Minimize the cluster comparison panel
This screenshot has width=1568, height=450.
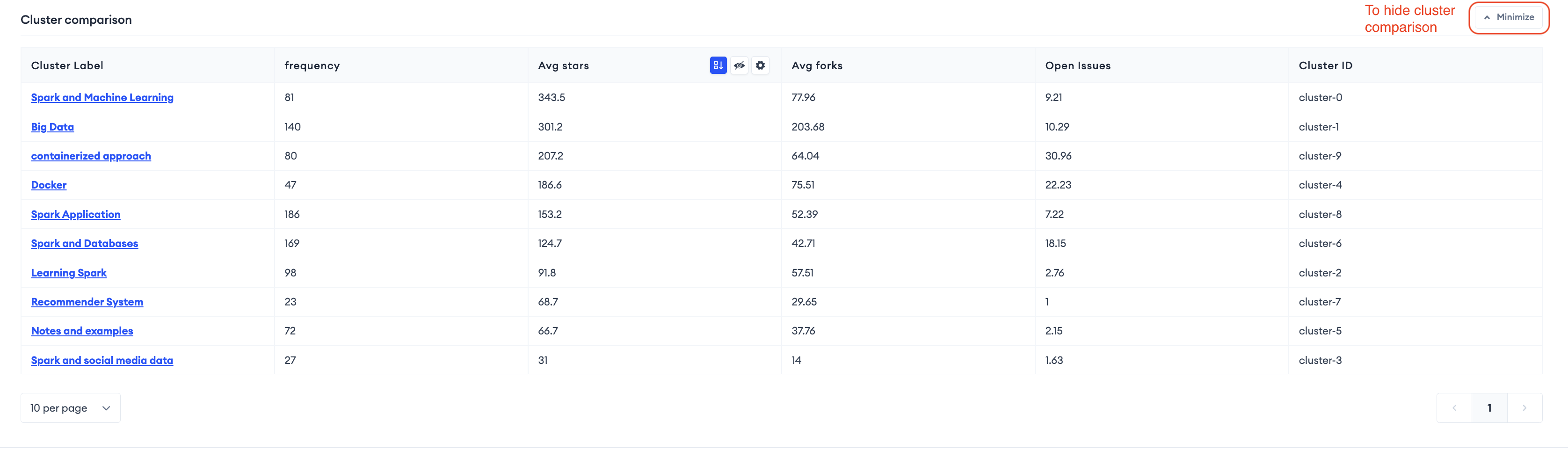(x=1509, y=18)
